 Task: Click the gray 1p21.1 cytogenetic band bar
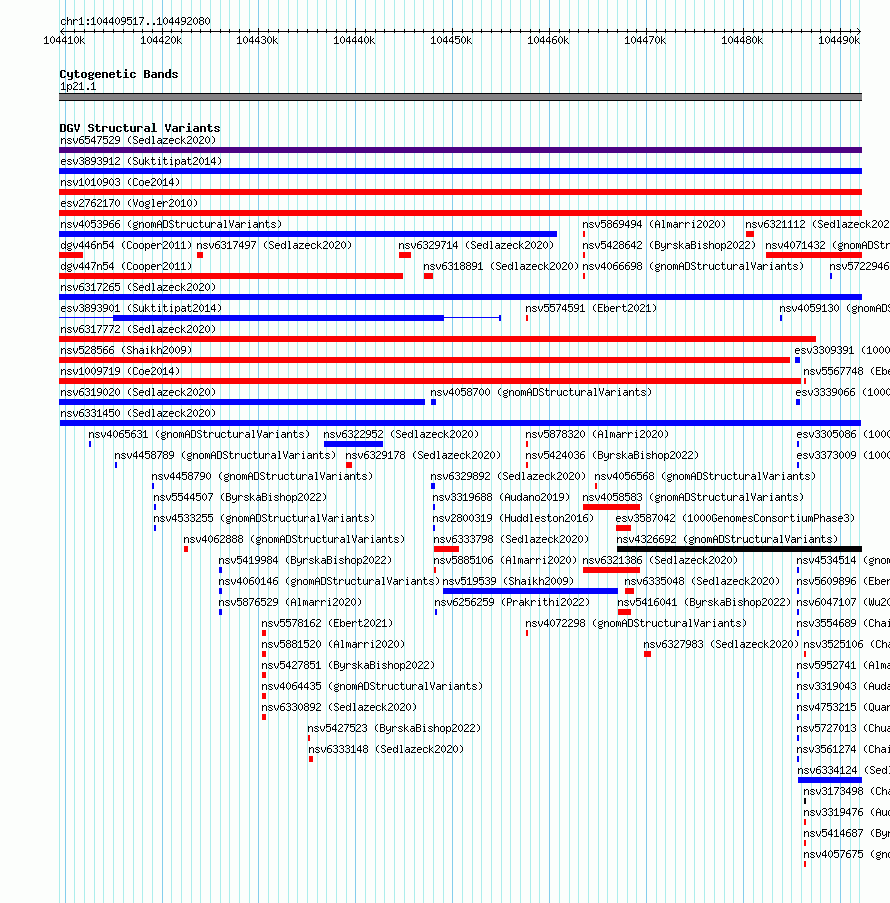coord(460,97)
